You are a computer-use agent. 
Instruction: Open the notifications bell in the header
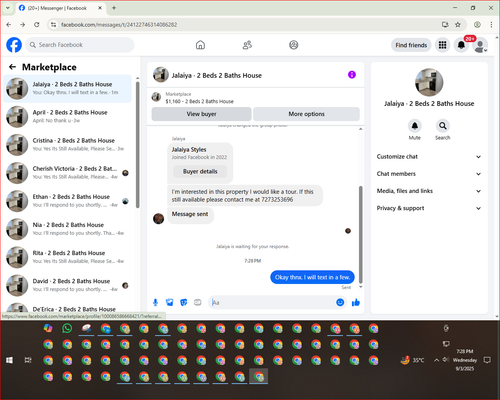pos(461,45)
